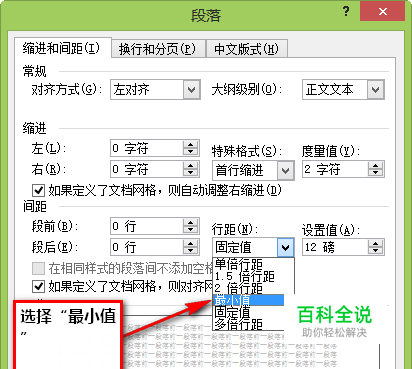This screenshot has width=412, height=369.
Task: Increase right indent with up arrow
Action: (x=191, y=166)
